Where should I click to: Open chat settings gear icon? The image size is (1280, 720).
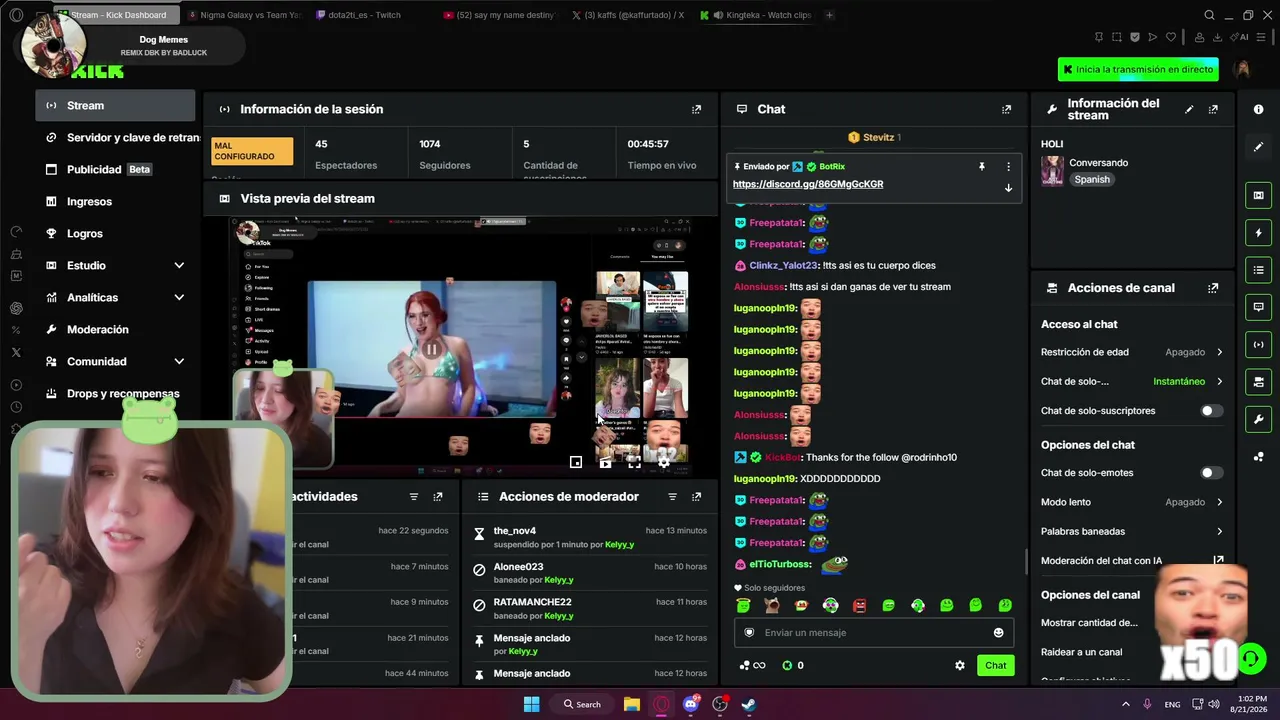(x=960, y=665)
